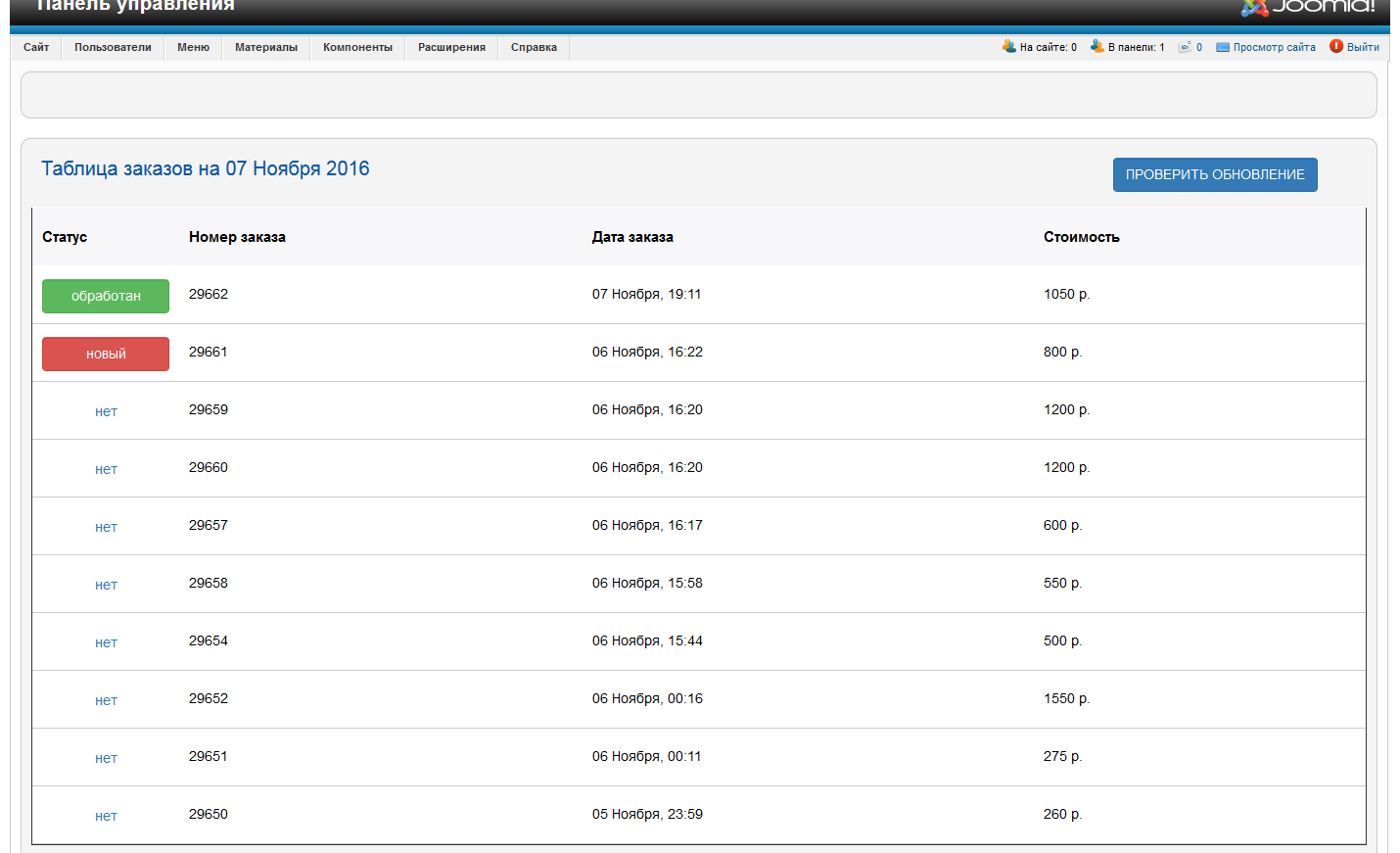Click order number 29652 in the table
This screenshot has height=853, width=1400.
209,698
